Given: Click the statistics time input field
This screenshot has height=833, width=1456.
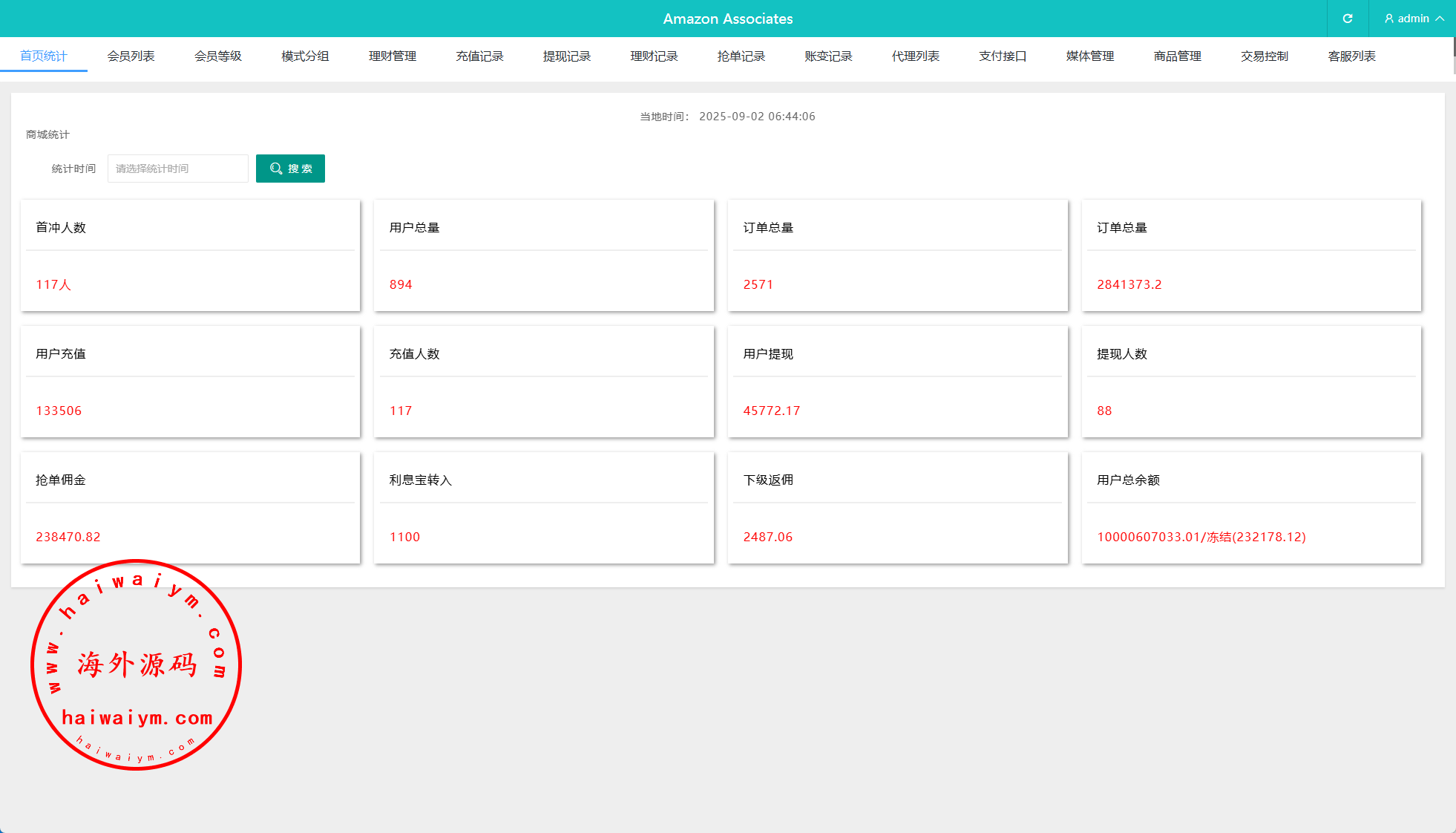Looking at the screenshot, I should 177,169.
